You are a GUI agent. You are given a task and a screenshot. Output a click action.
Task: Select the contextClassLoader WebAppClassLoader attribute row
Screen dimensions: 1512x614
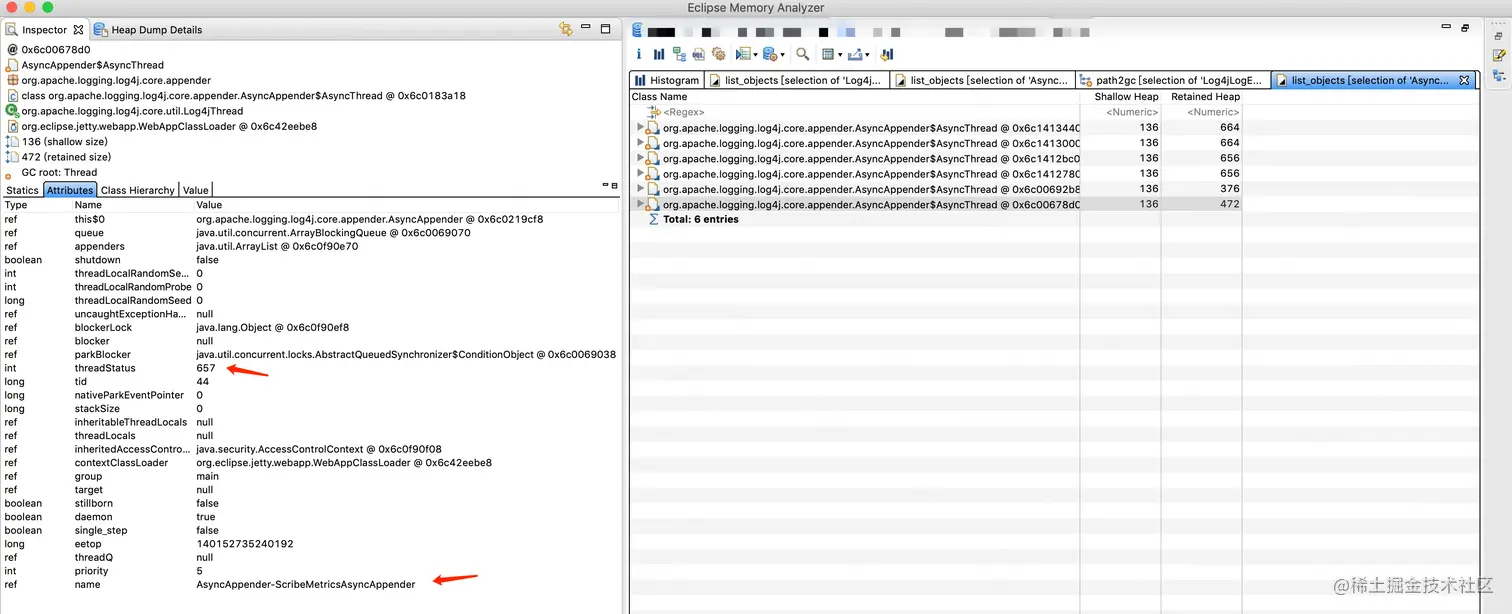[x=310, y=463]
